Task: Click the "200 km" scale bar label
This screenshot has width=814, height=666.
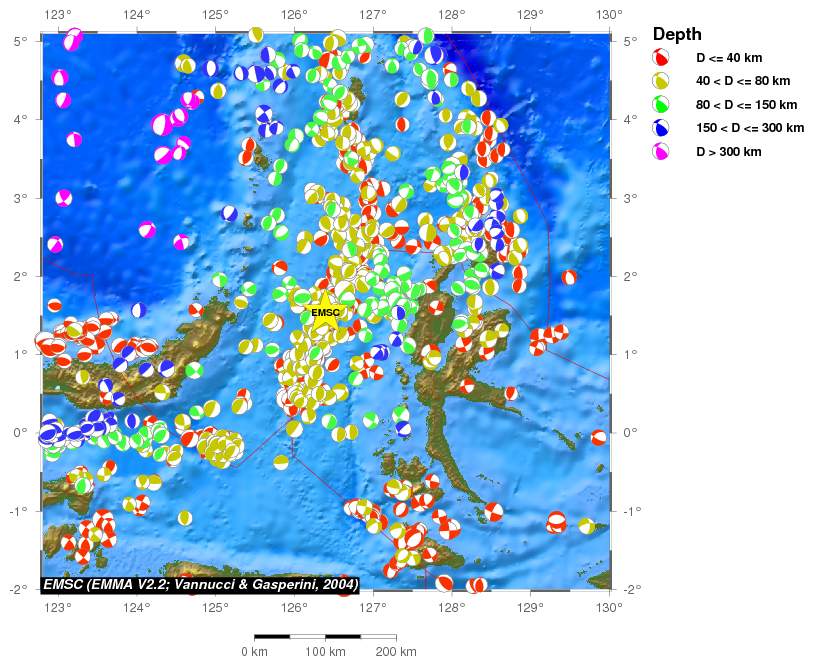Action: (x=396, y=652)
